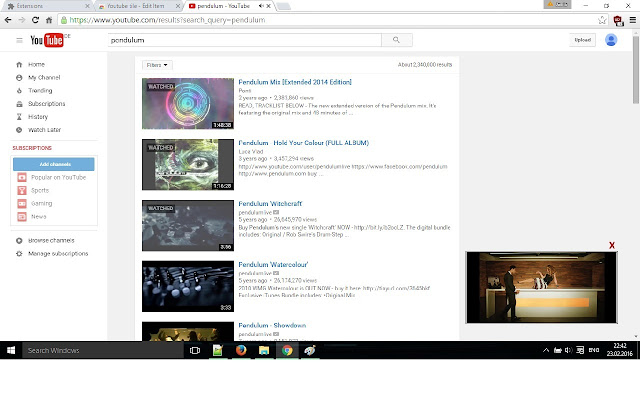Click the search magnifier button
The width and height of the screenshot is (640, 400).
(x=396, y=40)
